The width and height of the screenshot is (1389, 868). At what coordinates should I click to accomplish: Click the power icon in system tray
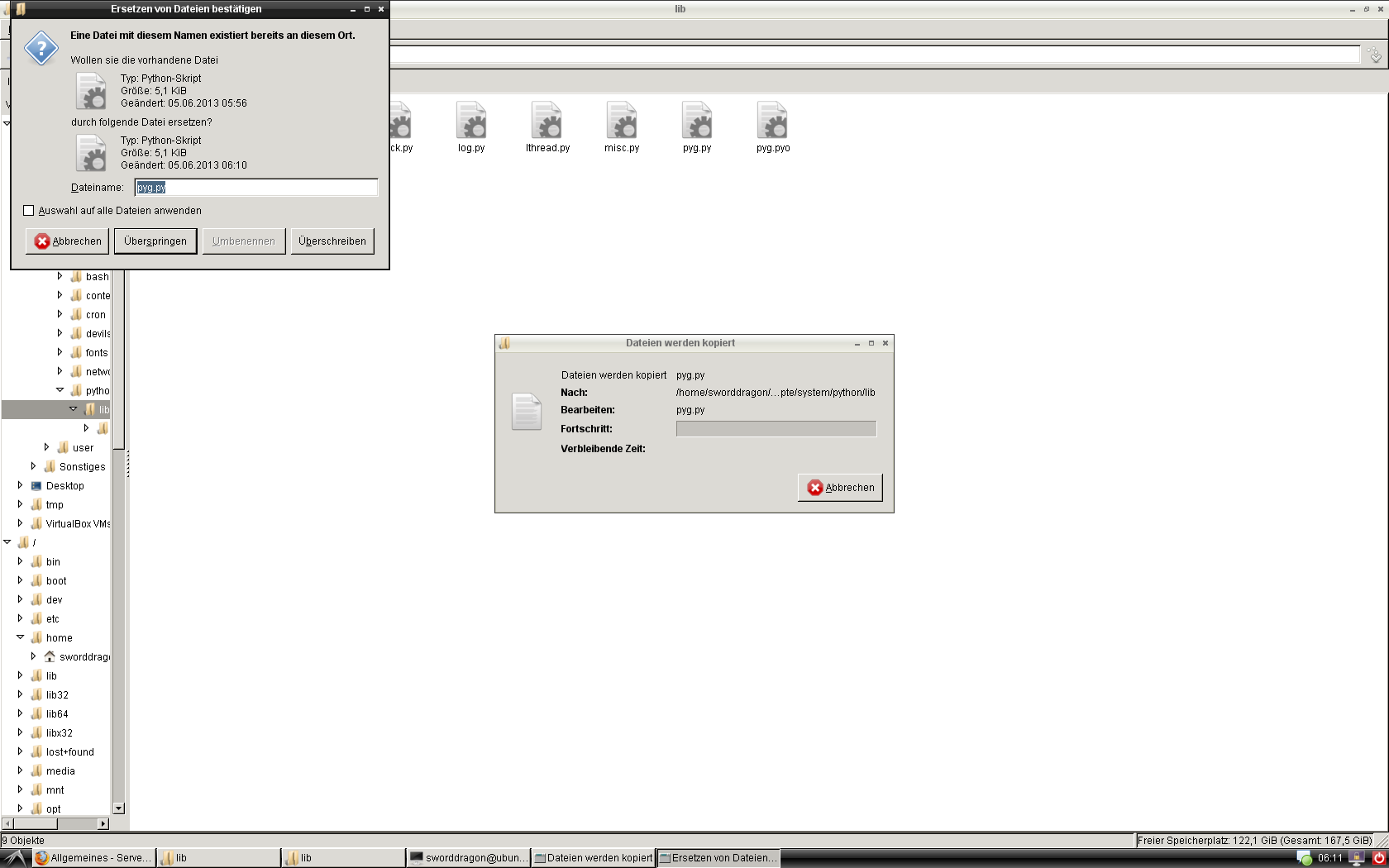click(x=1379, y=858)
